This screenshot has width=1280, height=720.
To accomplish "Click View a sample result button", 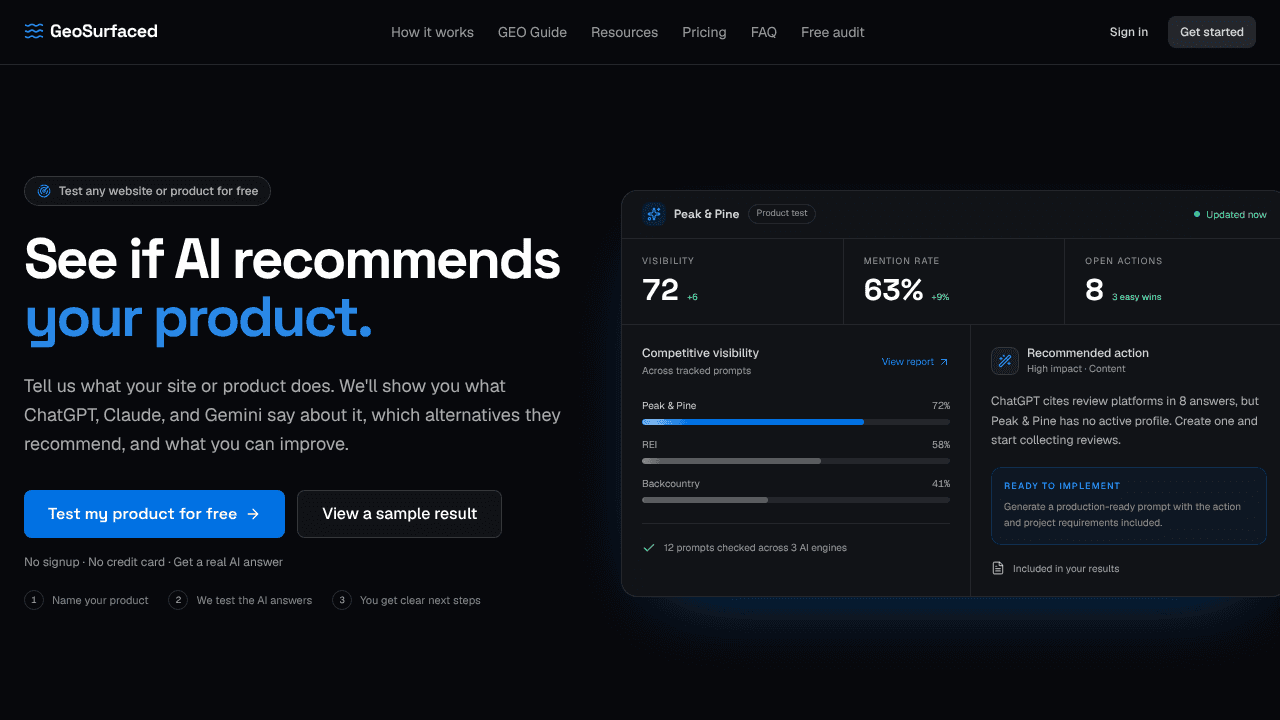I will click(399, 514).
